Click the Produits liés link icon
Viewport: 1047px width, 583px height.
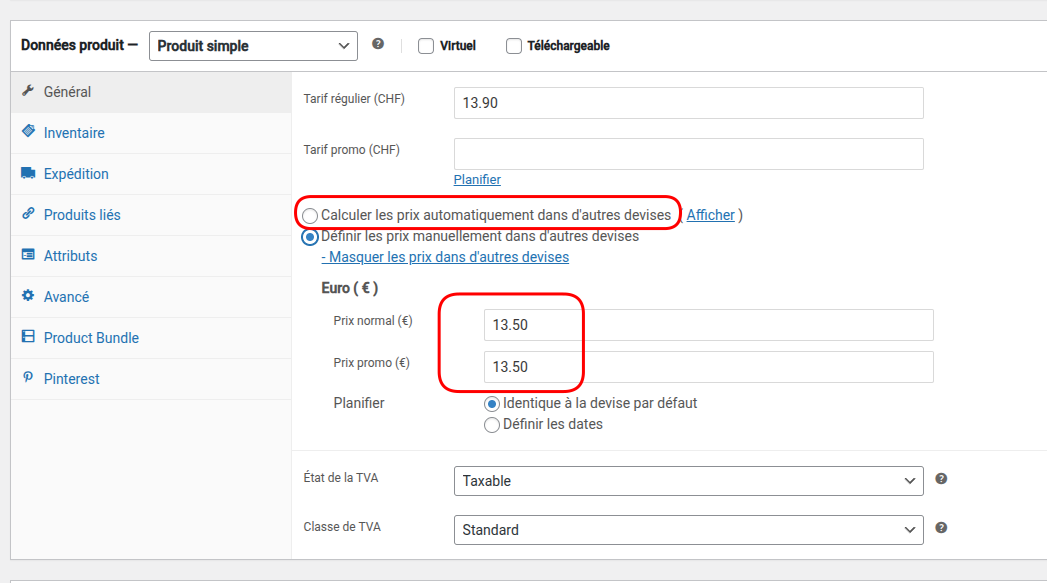pos(28,214)
